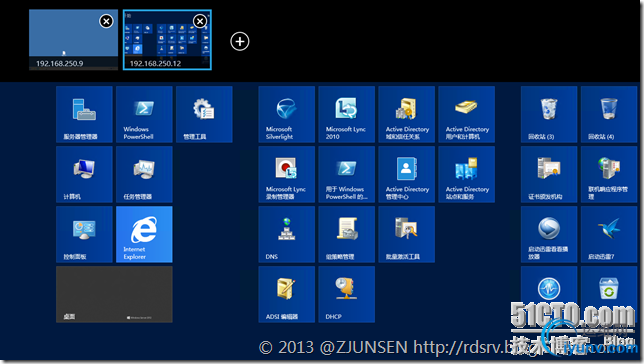
Task: Open the 组策略管理 Group Policy tile
Action: point(347,234)
